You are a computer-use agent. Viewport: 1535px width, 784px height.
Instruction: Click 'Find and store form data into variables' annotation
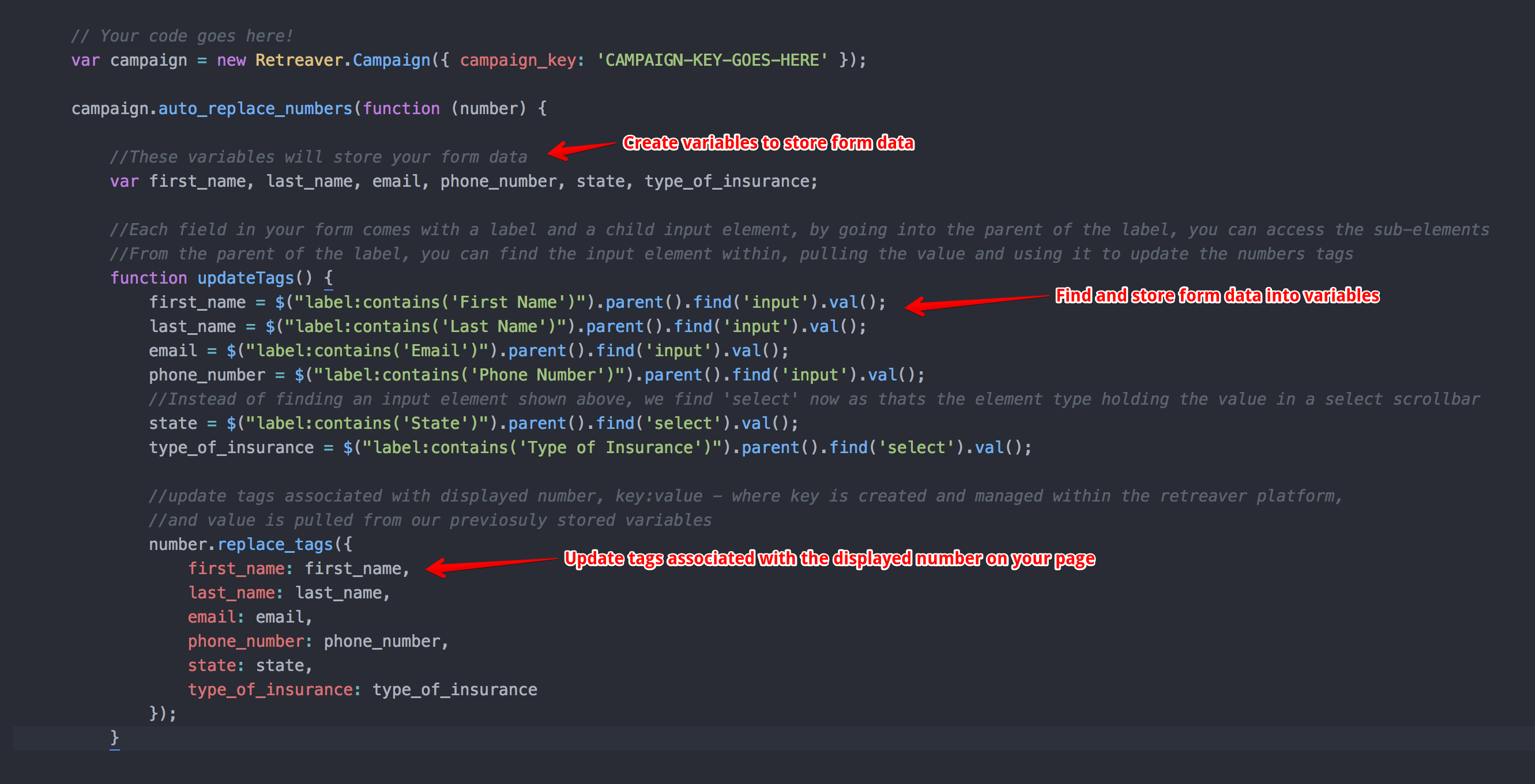point(1217,296)
